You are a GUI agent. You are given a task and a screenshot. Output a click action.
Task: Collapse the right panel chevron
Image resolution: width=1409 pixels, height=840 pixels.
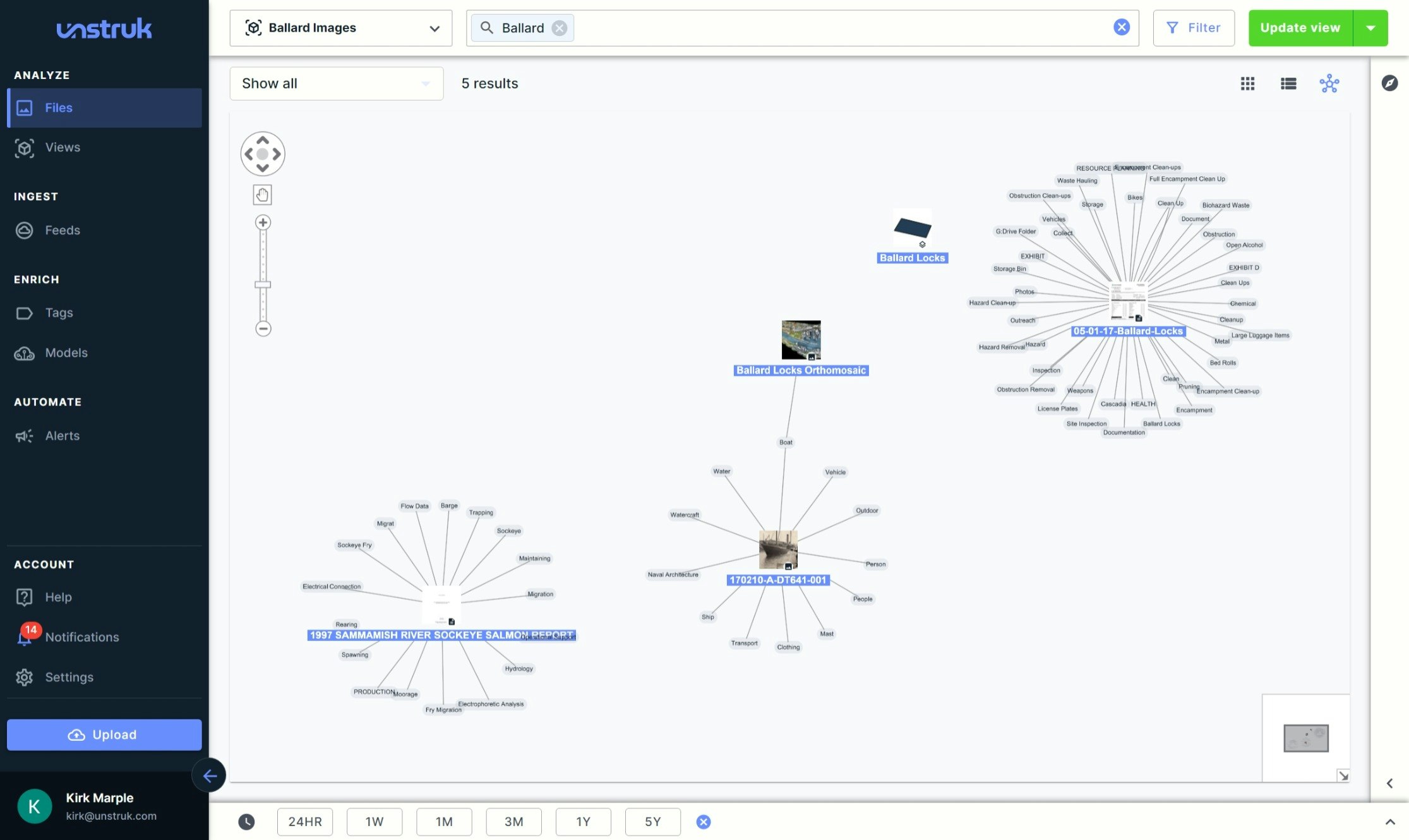coord(1389,784)
